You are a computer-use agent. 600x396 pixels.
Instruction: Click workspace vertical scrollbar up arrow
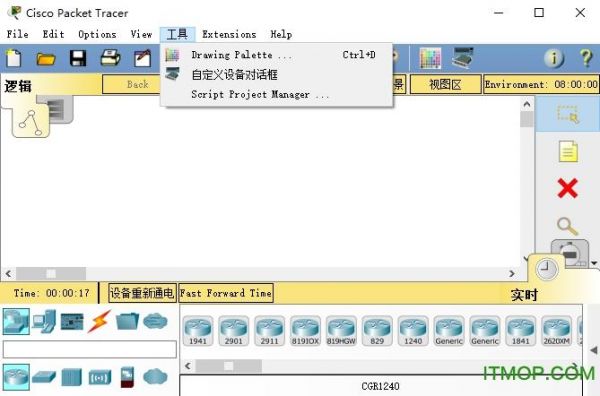coord(527,104)
